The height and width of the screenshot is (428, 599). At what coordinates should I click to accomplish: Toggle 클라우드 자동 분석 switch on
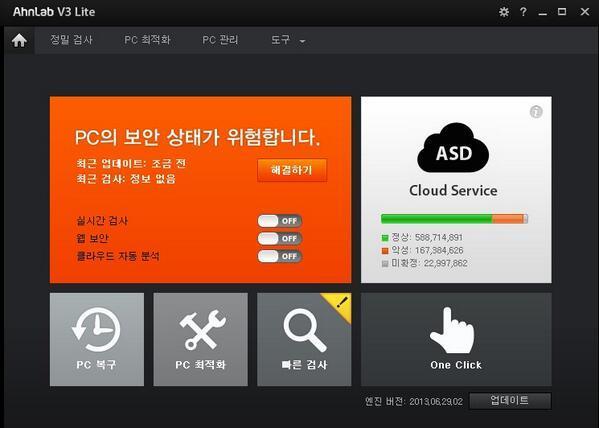pos(280,256)
